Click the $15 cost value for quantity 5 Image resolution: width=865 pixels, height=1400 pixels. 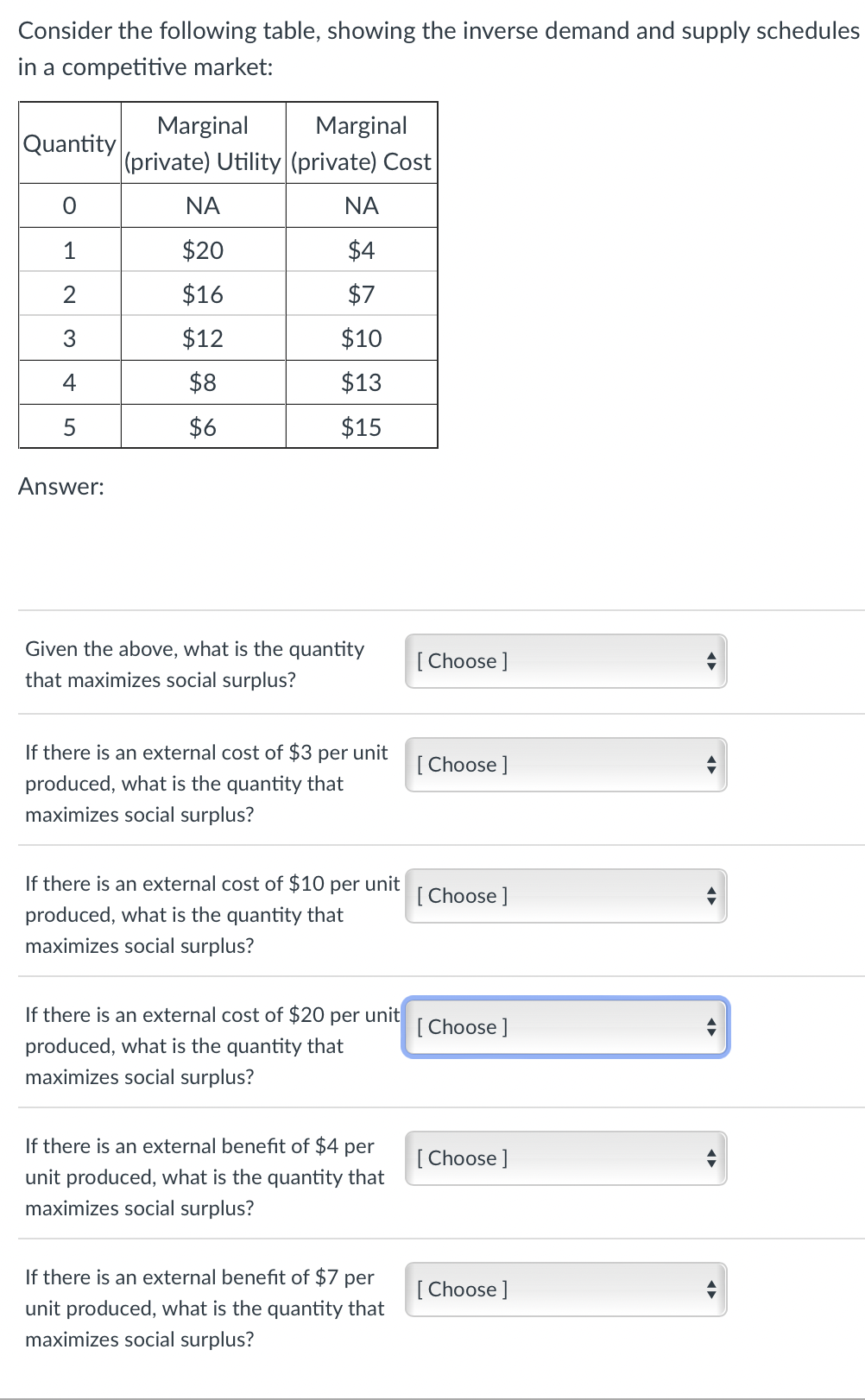pos(362,426)
